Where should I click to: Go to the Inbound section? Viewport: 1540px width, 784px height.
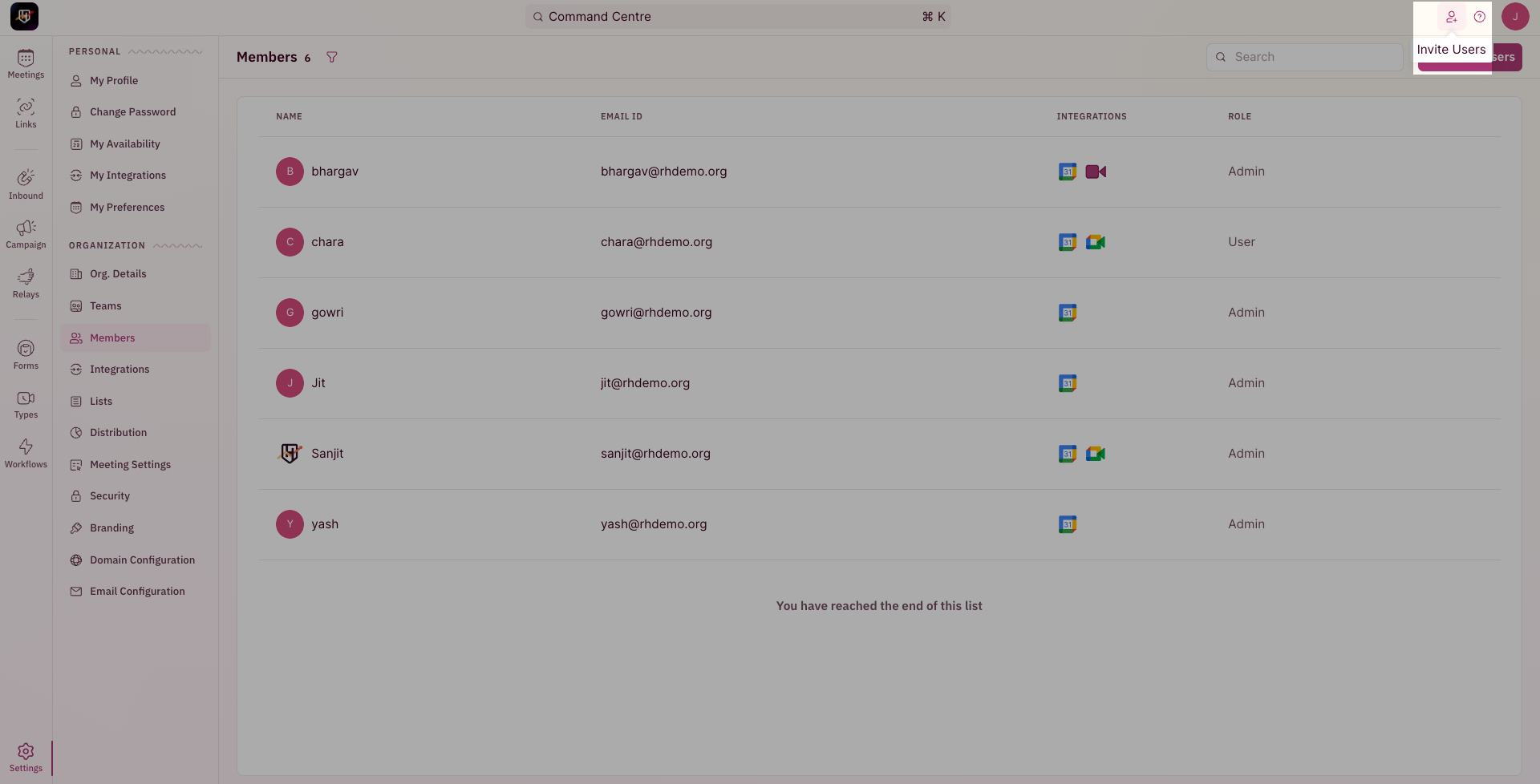pos(26,184)
